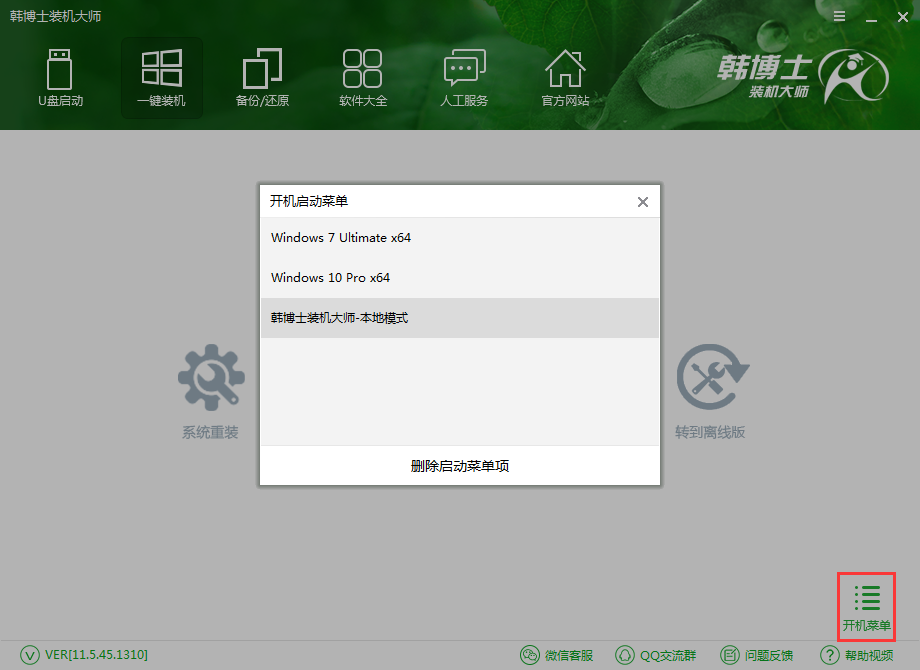The image size is (920, 670).
Task: Choose 韩博士装机大师-本地模式 boot entry
Action: 339,317
